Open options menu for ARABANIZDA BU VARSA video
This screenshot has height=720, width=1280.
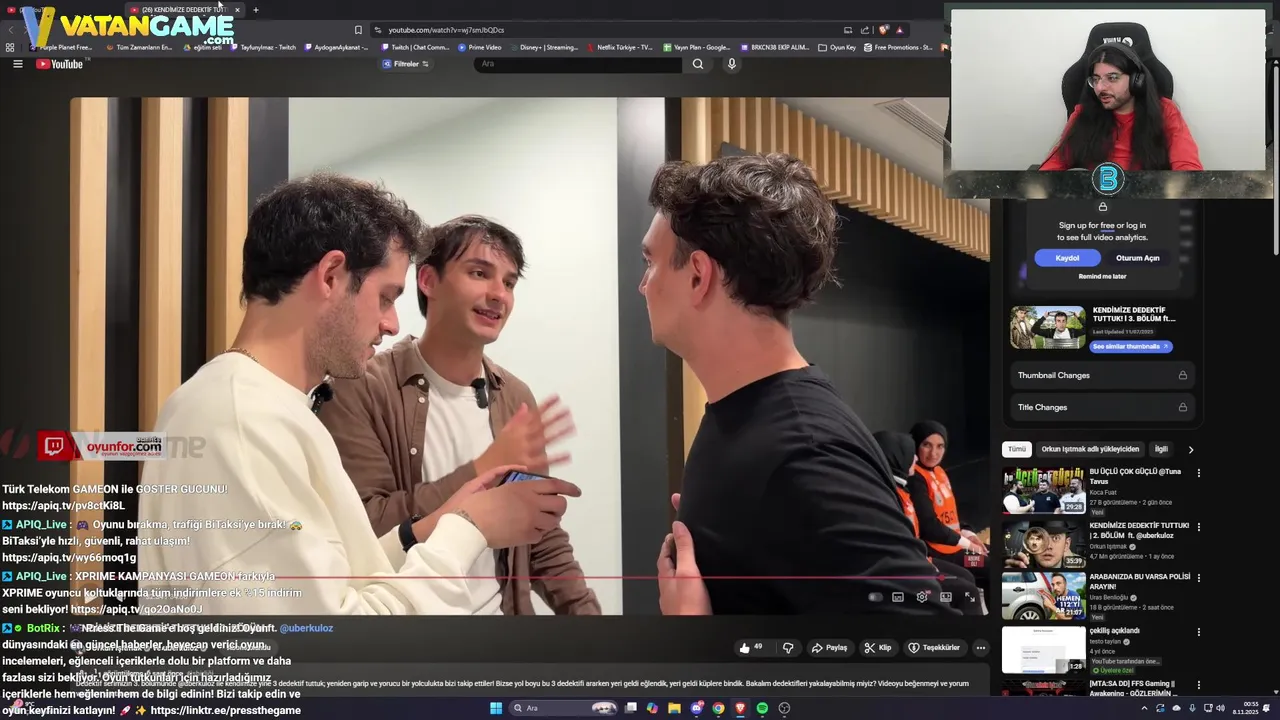[1198, 579]
